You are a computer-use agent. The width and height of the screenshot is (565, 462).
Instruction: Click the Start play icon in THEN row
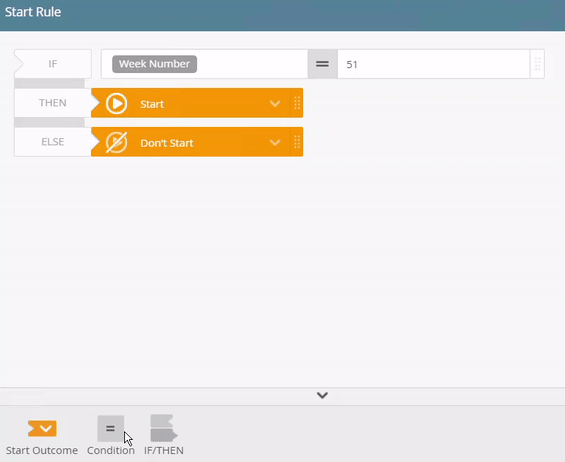(x=116, y=103)
